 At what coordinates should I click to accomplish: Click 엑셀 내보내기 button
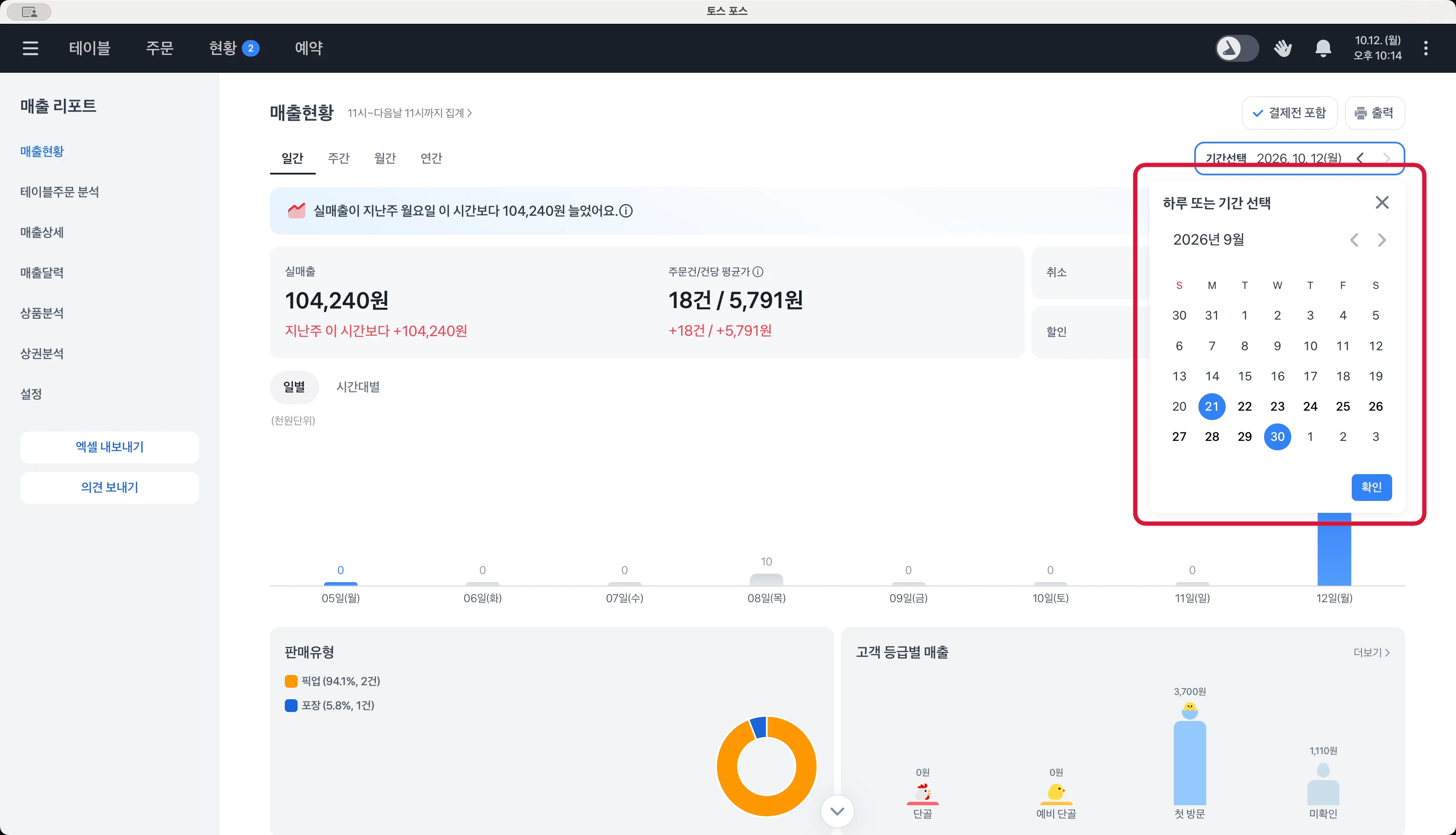coord(109,447)
